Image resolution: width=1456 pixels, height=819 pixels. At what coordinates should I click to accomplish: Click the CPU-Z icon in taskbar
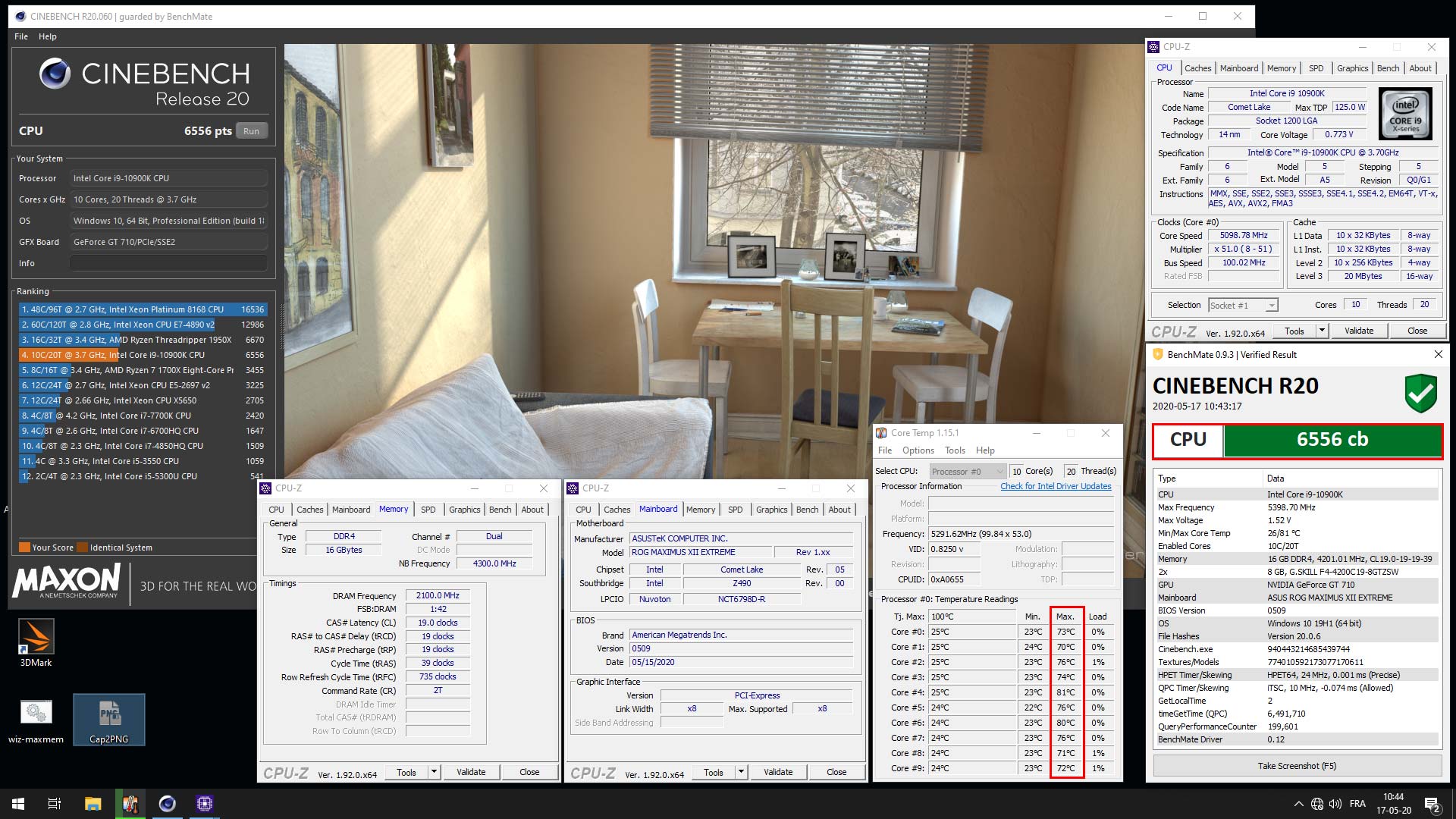[204, 804]
